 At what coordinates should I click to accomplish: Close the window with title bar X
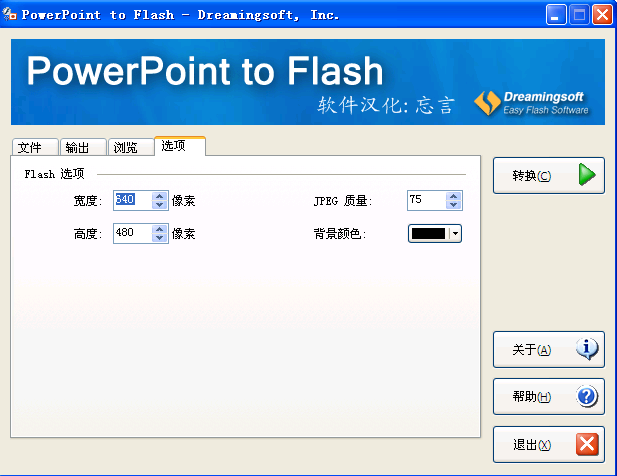click(x=602, y=15)
